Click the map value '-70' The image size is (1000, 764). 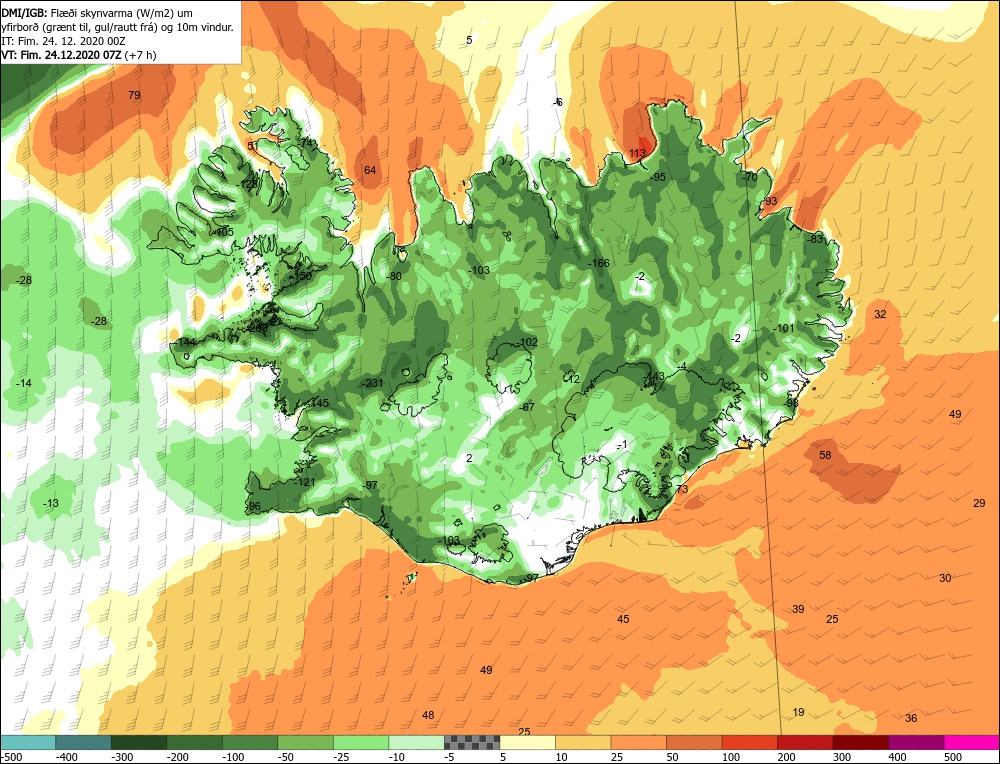point(749,177)
